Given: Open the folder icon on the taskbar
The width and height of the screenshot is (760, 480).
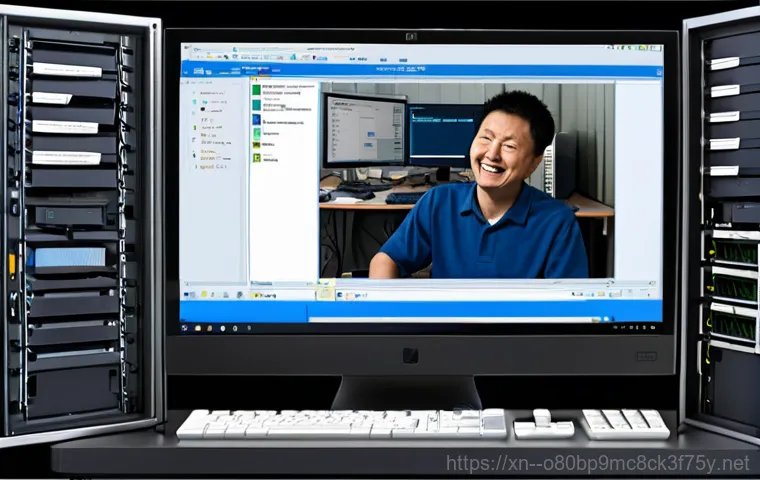Looking at the screenshot, I should point(198,328).
